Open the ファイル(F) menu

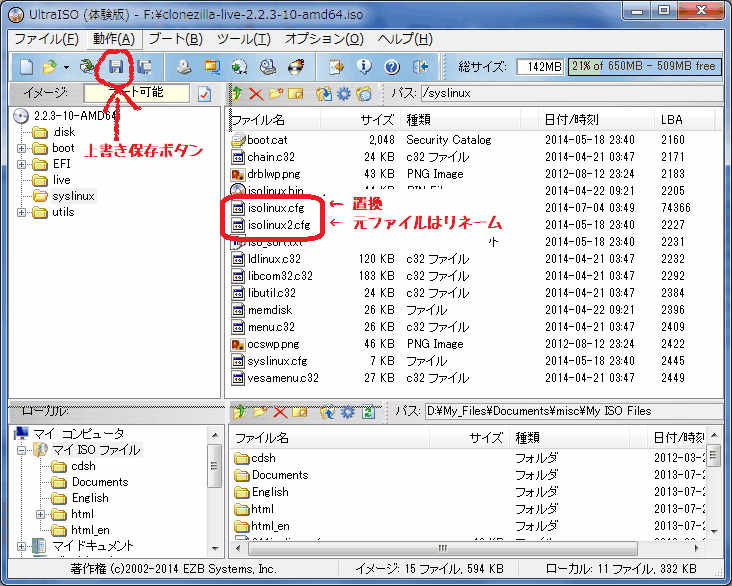click(47, 39)
